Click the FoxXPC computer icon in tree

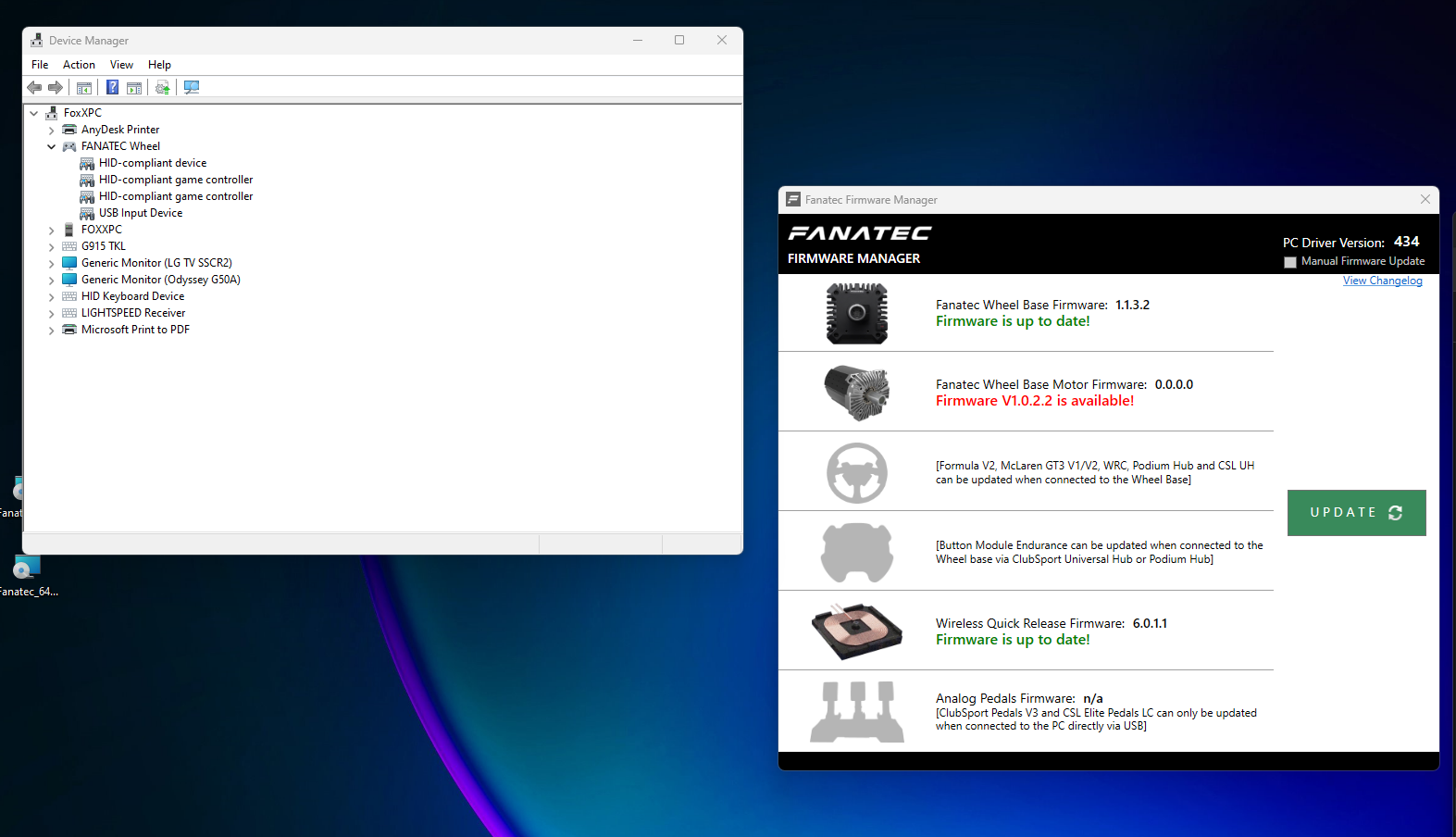52,113
